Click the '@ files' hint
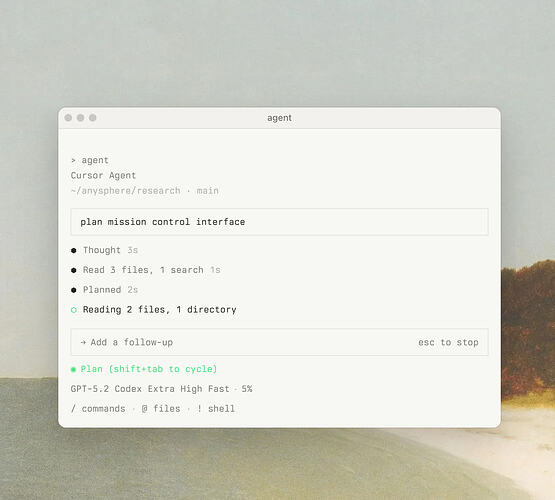 161,409
